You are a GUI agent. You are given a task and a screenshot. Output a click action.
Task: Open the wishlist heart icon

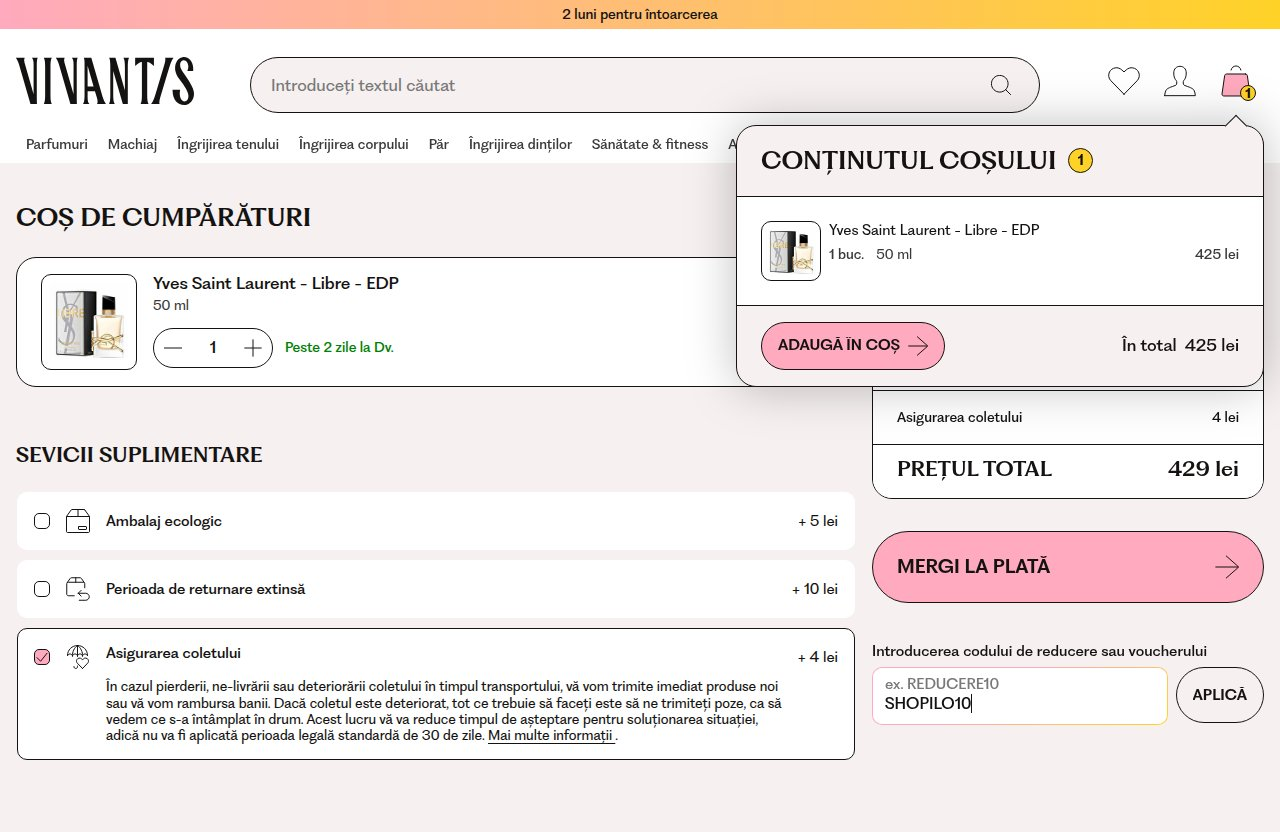tap(1124, 81)
